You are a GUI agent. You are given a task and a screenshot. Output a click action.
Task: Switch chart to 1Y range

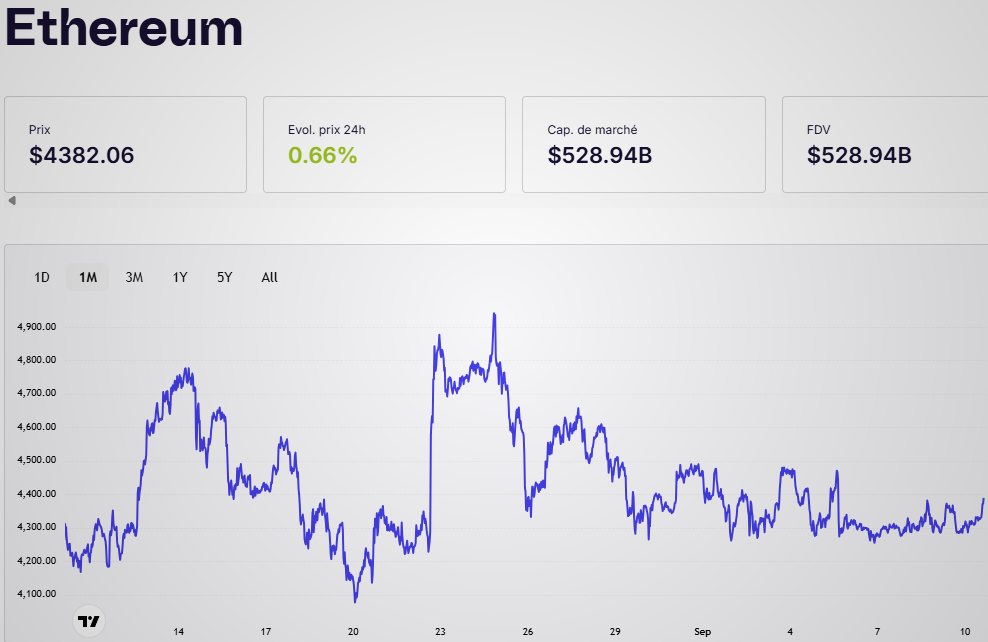[180, 277]
